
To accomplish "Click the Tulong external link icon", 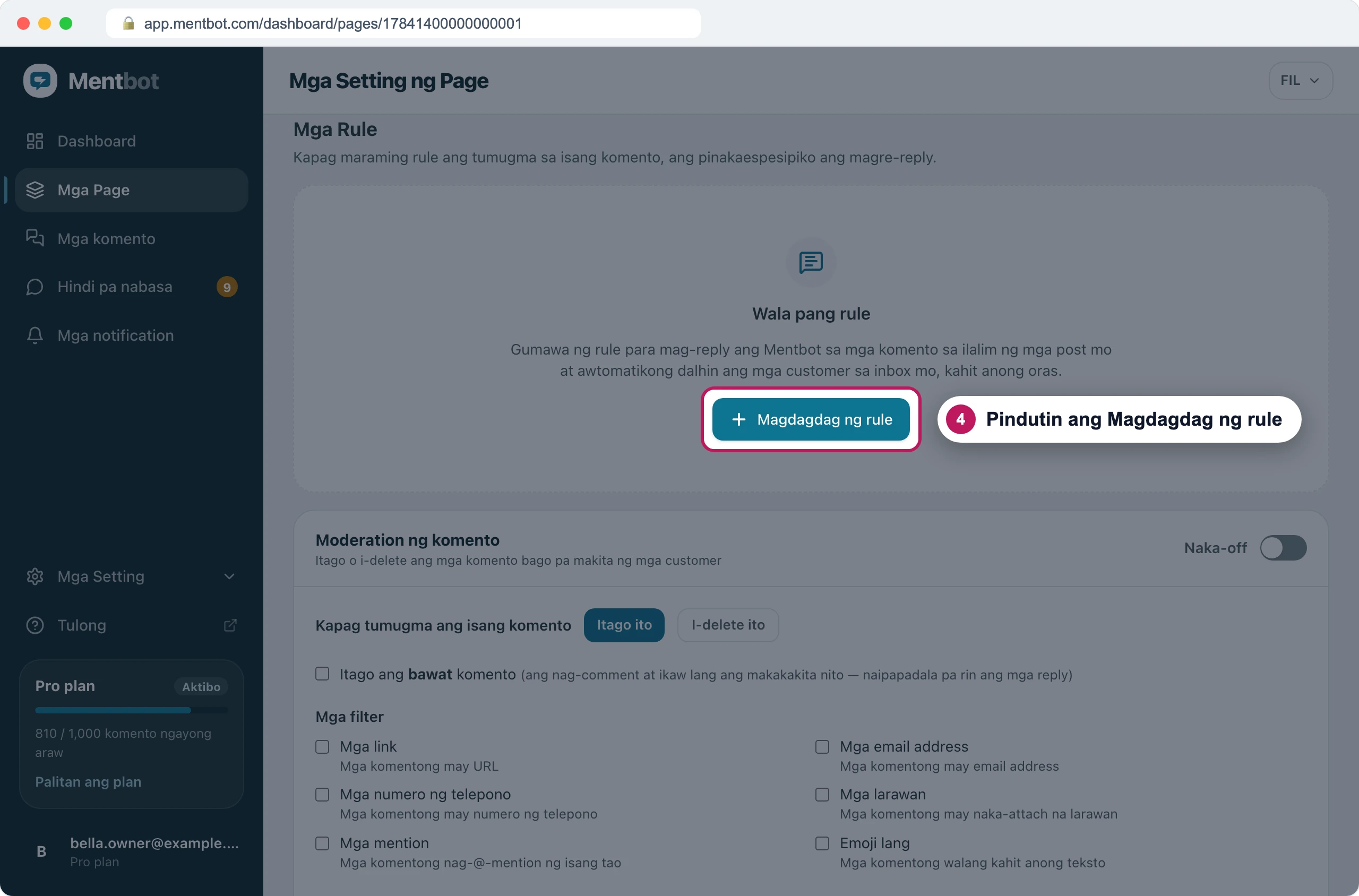I will point(230,625).
